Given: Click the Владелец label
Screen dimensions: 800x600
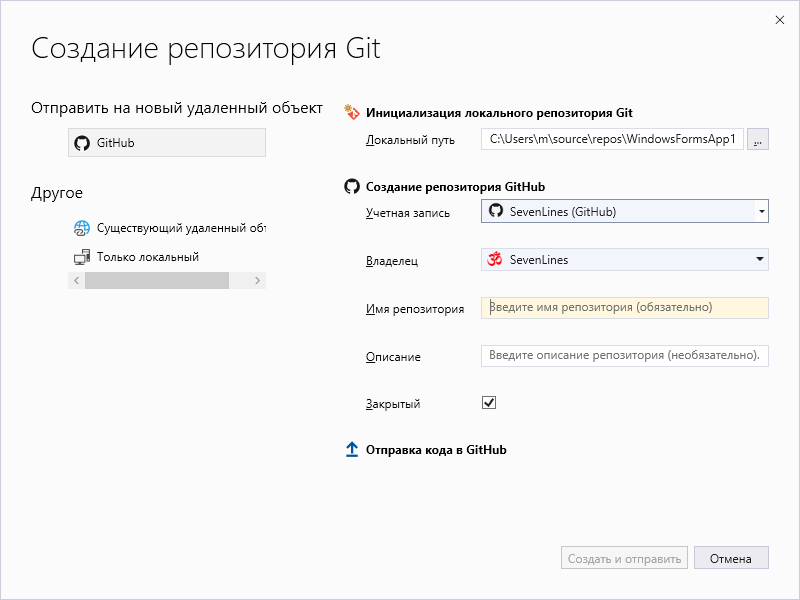Looking at the screenshot, I should pyautogui.click(x=392, y=261).
